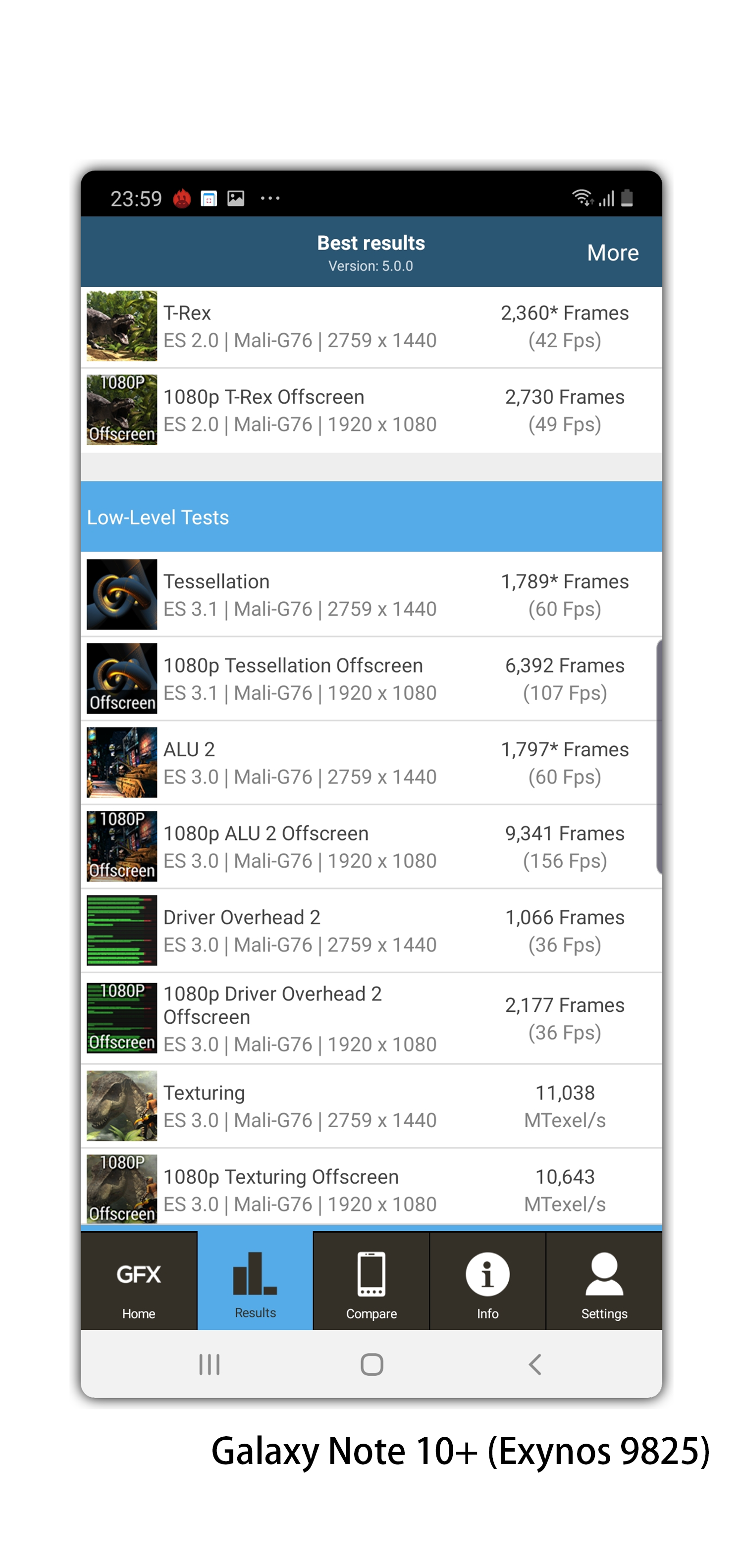Open the Settings profile icon
The width and height of the screenshot is (743, 1568).
tap(603, 1274)
